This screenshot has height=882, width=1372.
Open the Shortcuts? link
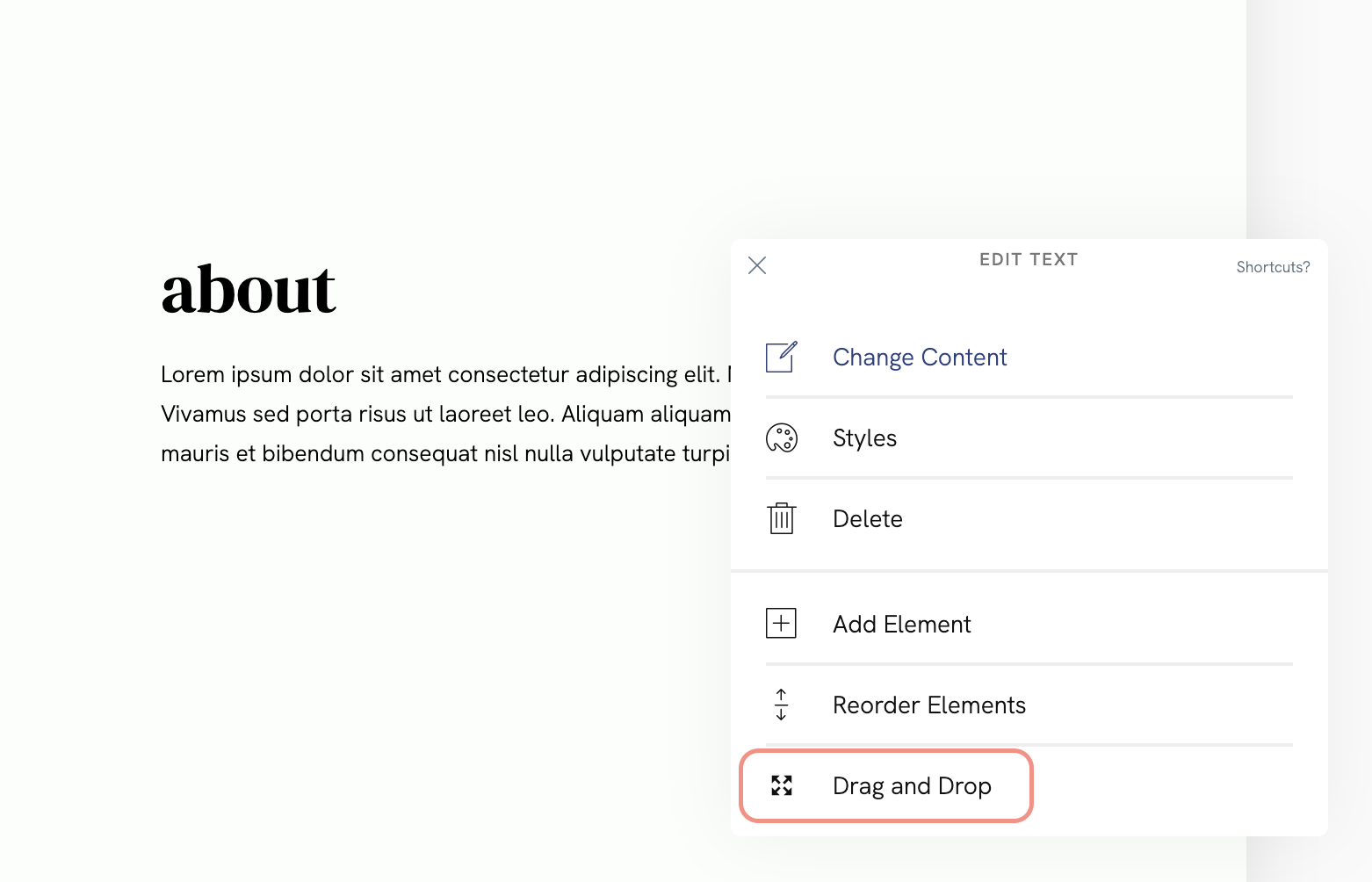point(1273,266)
